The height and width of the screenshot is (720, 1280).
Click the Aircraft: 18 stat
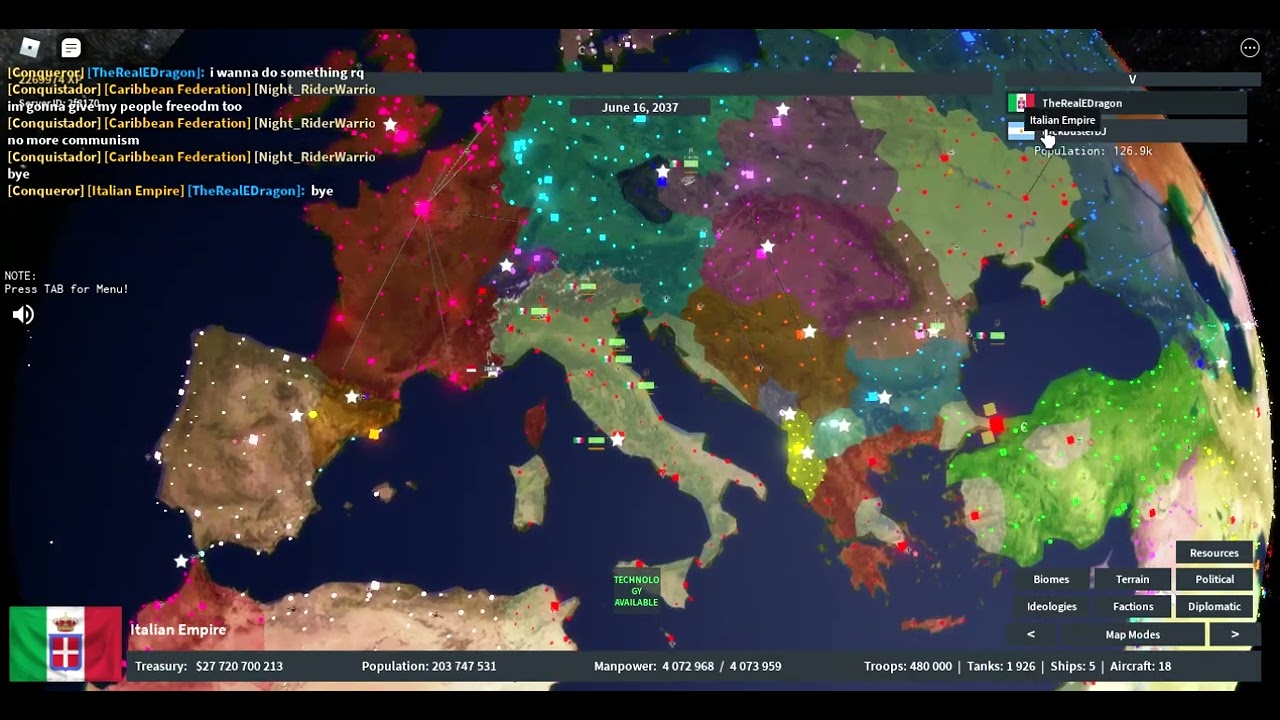[x=1140, y=666]
